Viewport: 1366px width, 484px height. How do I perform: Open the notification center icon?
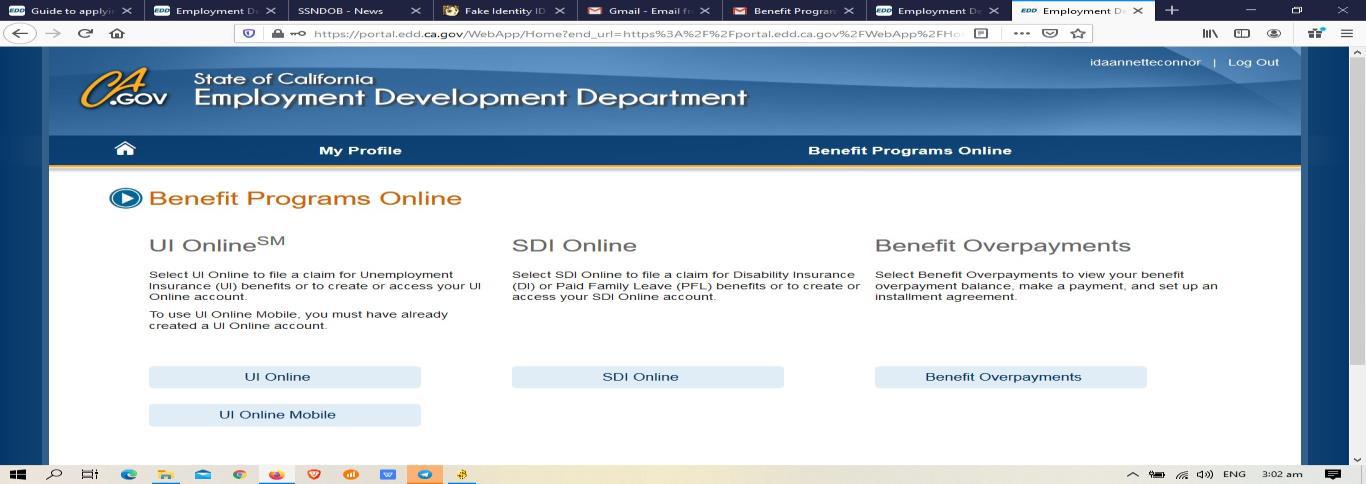tap(1332, 475)
